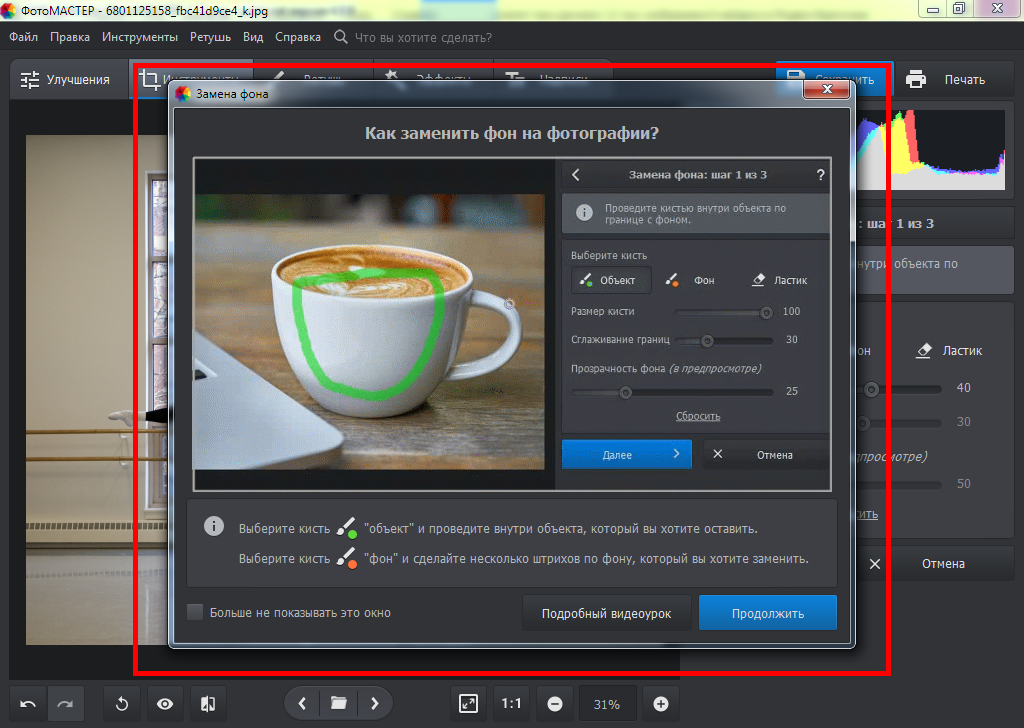Viewport: 1024px width, 728px height.
Task: Toggle before/after compare view icon
Action: click(x=208, y=704)
